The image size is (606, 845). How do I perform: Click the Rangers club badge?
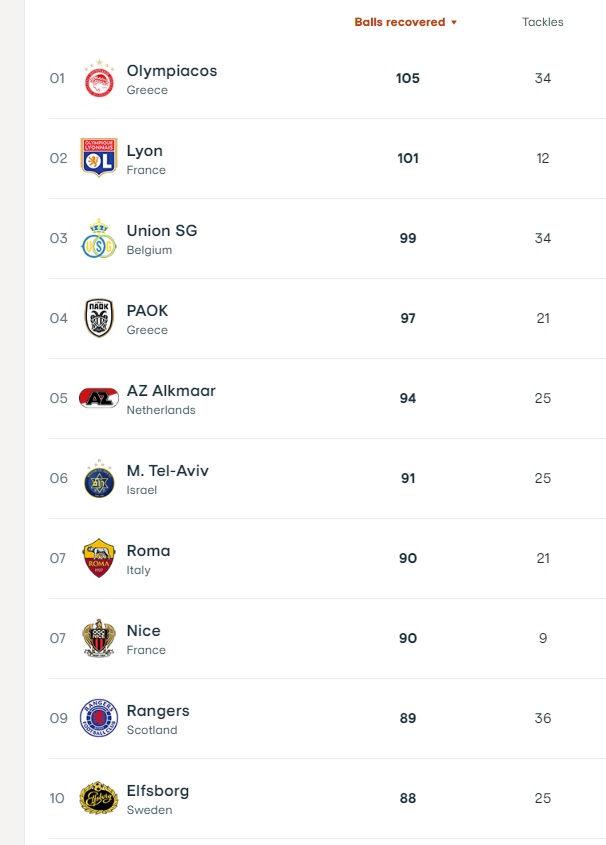coord(99,718)
